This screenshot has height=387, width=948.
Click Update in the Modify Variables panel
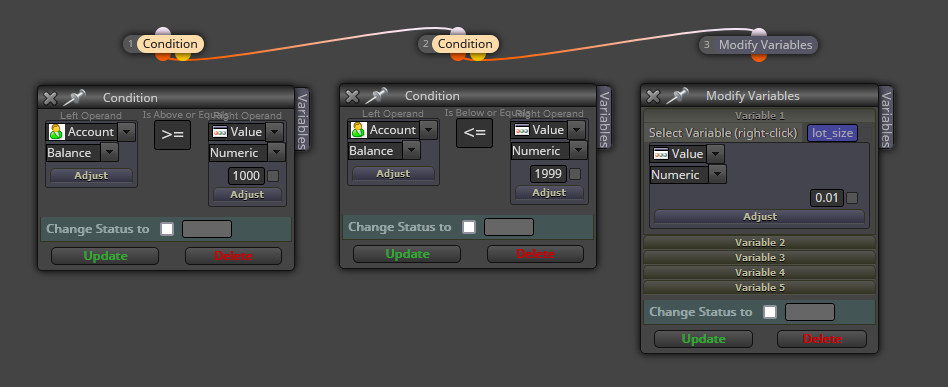703,339
